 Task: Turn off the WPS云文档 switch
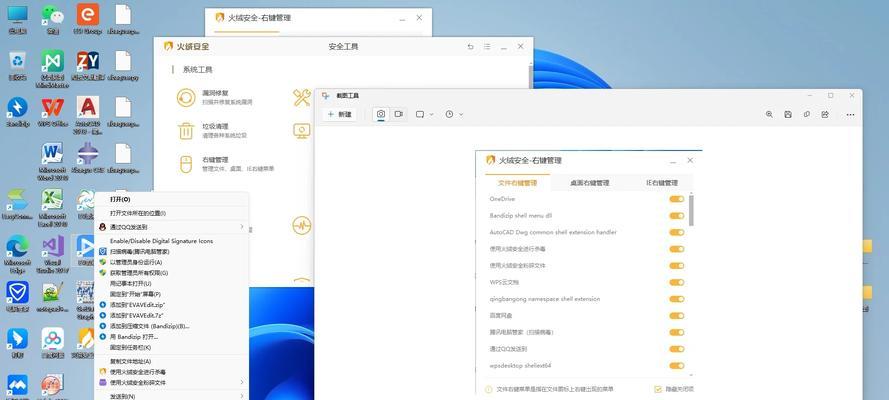[676, 282]
